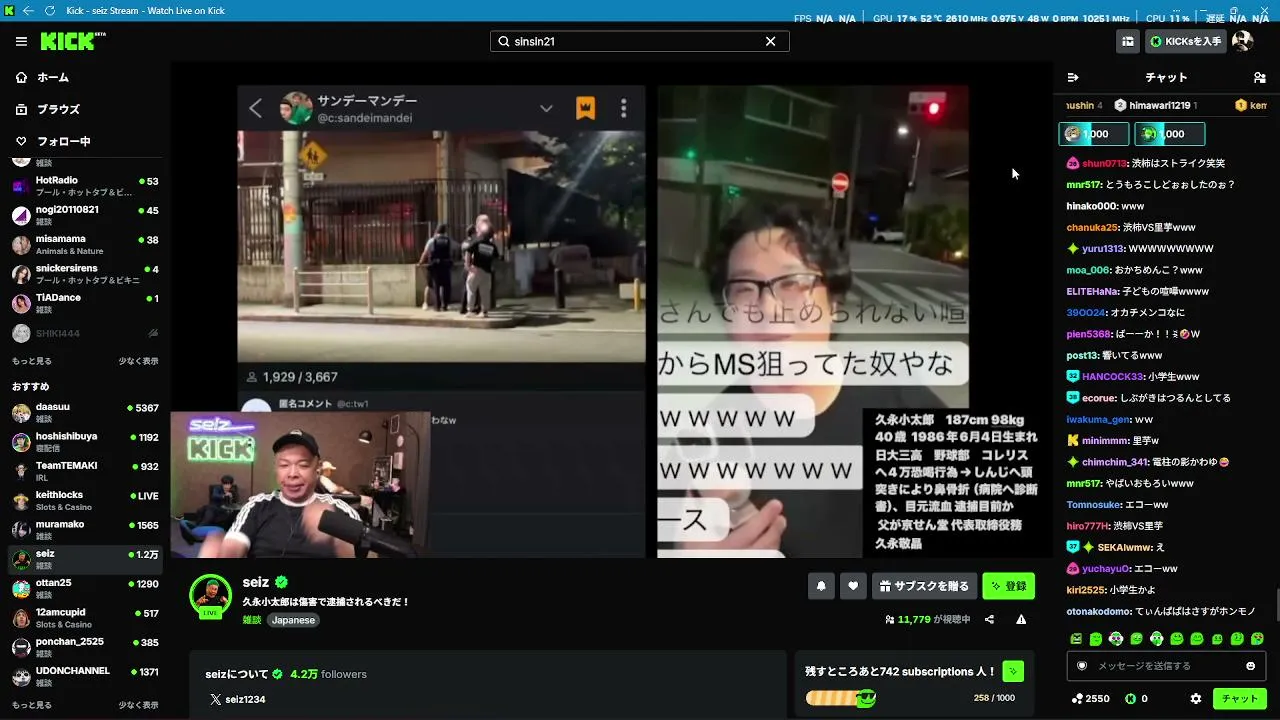
Task: Click himawari1219 in gift leaderboard
Action: pos(1160,105)
